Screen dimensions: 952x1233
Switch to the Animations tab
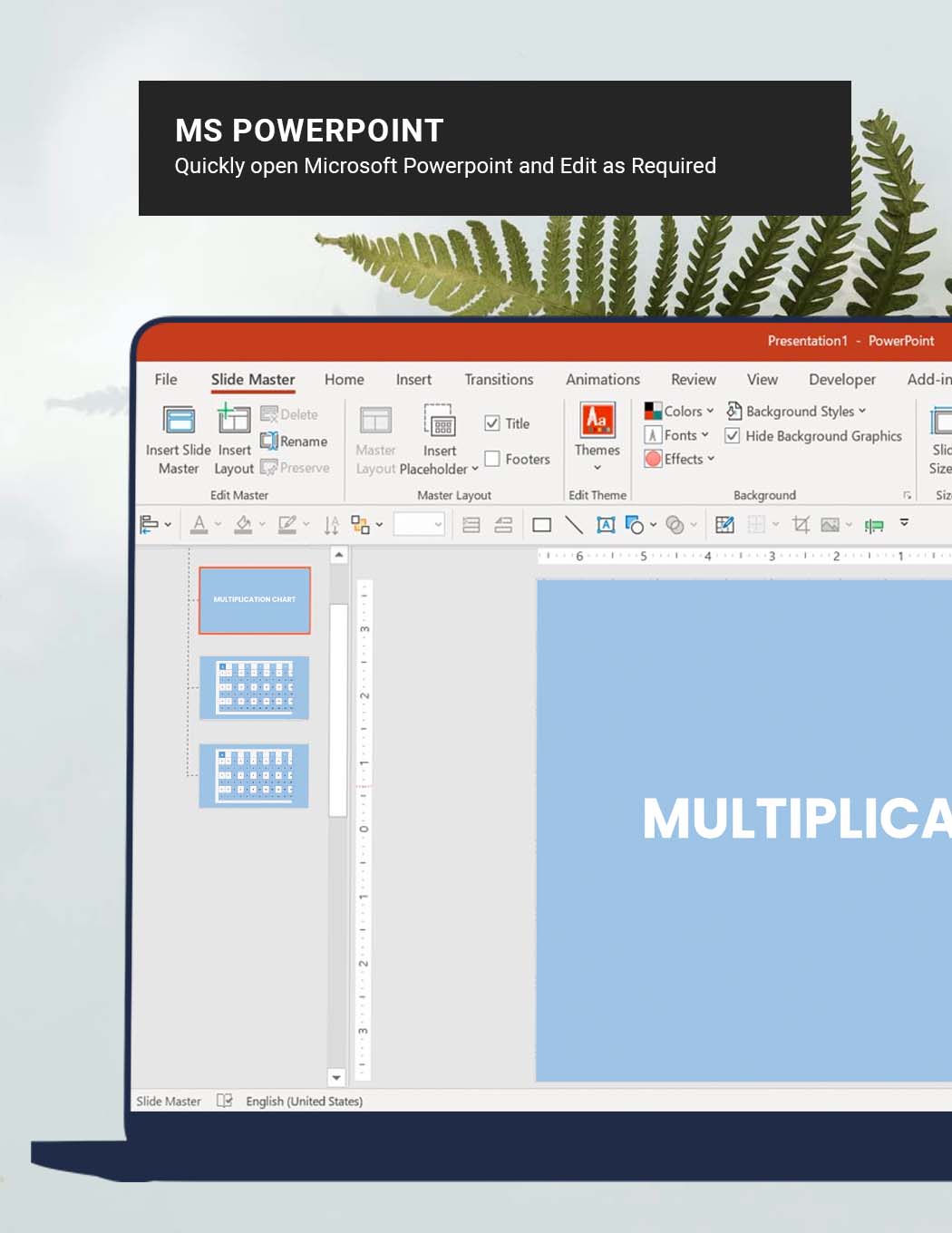[x=602, y=379]
